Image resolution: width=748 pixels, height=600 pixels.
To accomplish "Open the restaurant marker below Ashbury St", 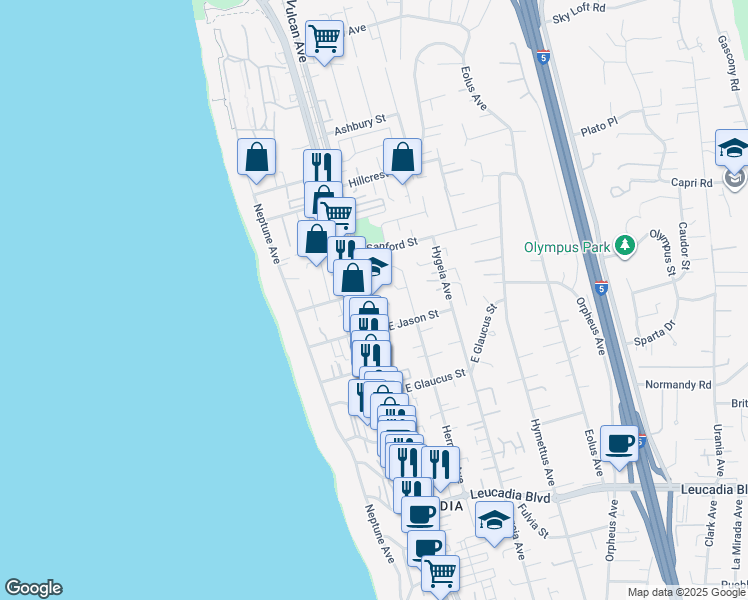I will click(322, 166).
